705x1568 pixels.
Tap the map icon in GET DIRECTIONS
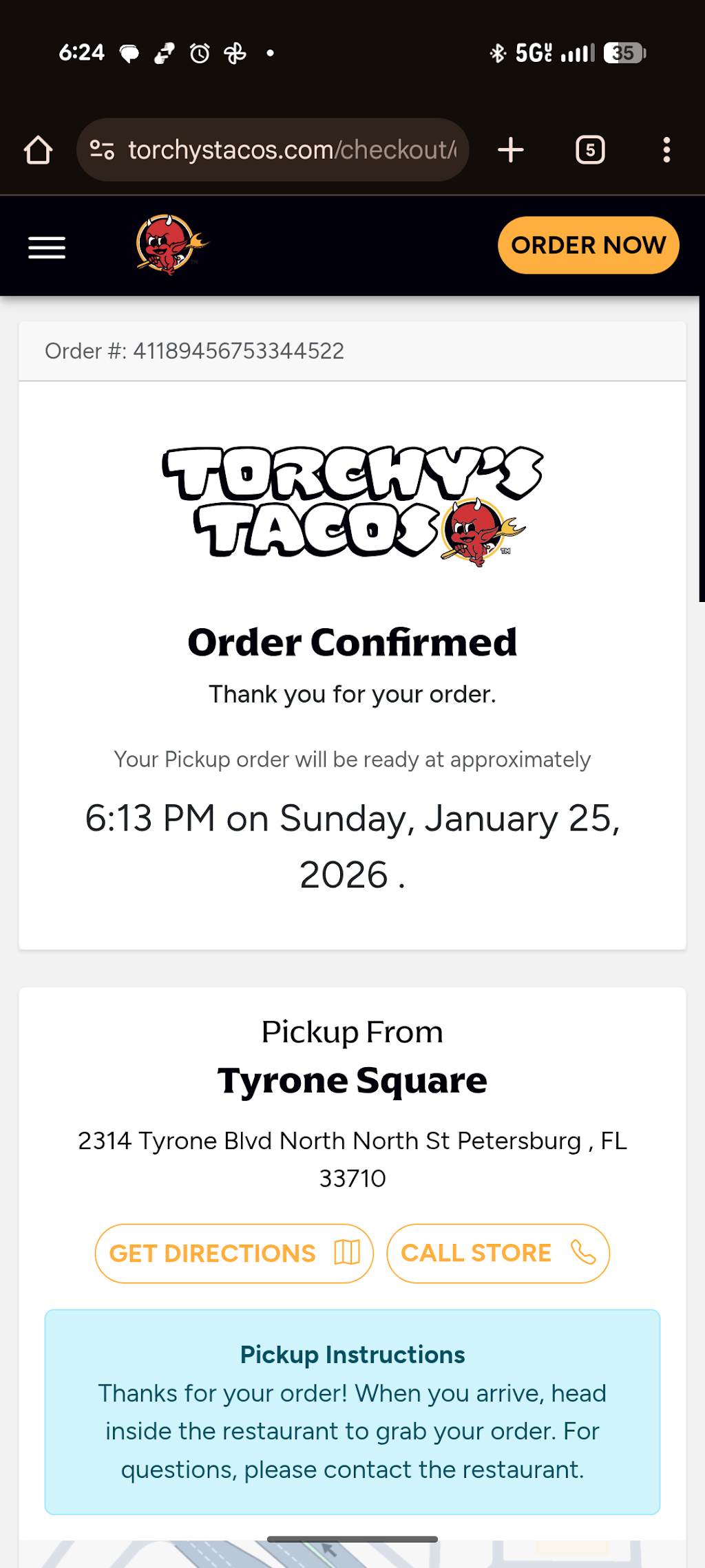[x=347, y=1253]
